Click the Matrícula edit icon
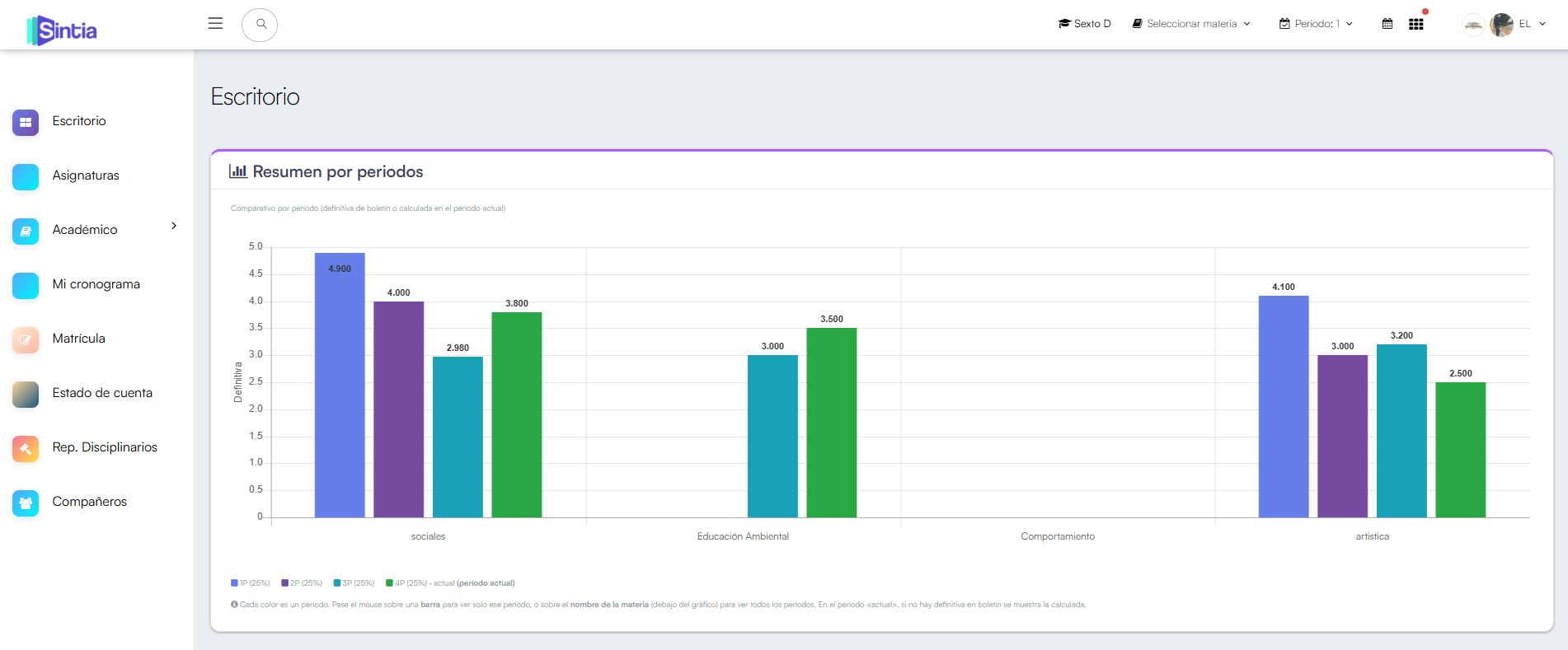 point(26,339)
